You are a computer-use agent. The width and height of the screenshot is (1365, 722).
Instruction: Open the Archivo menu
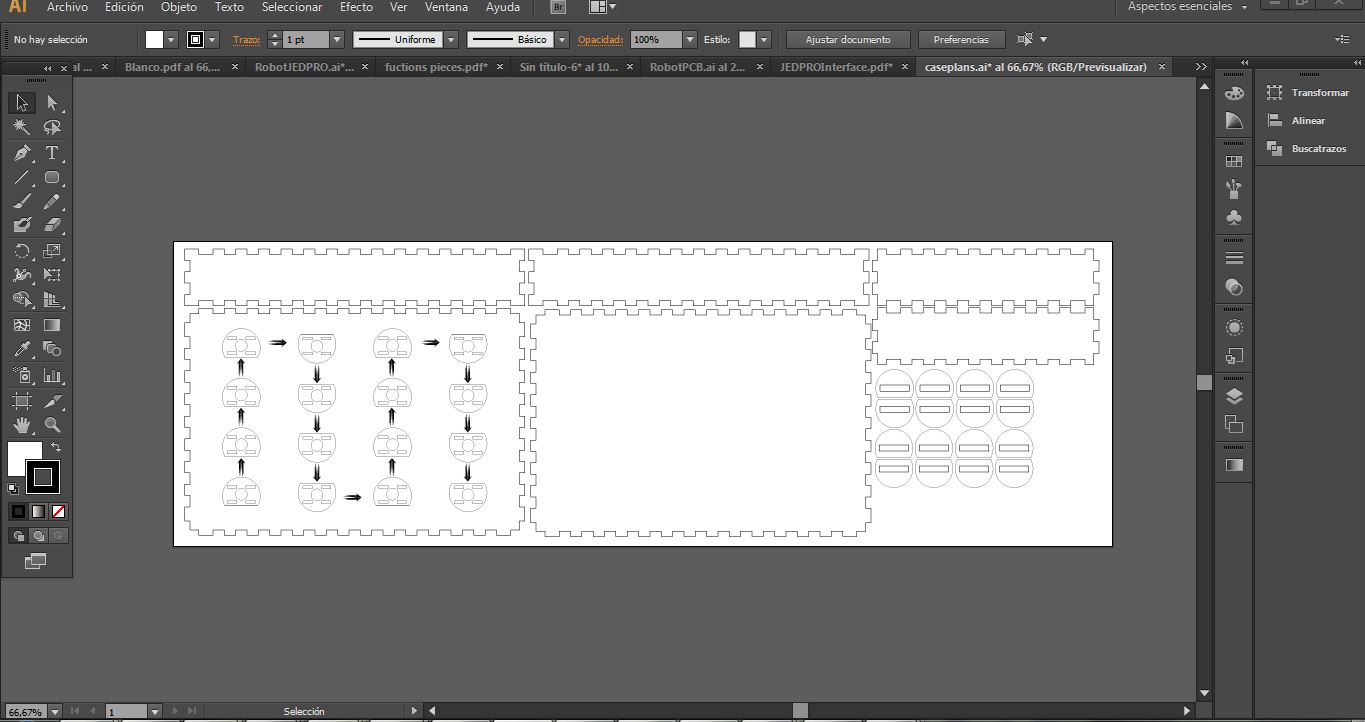(x=67, y=7)
